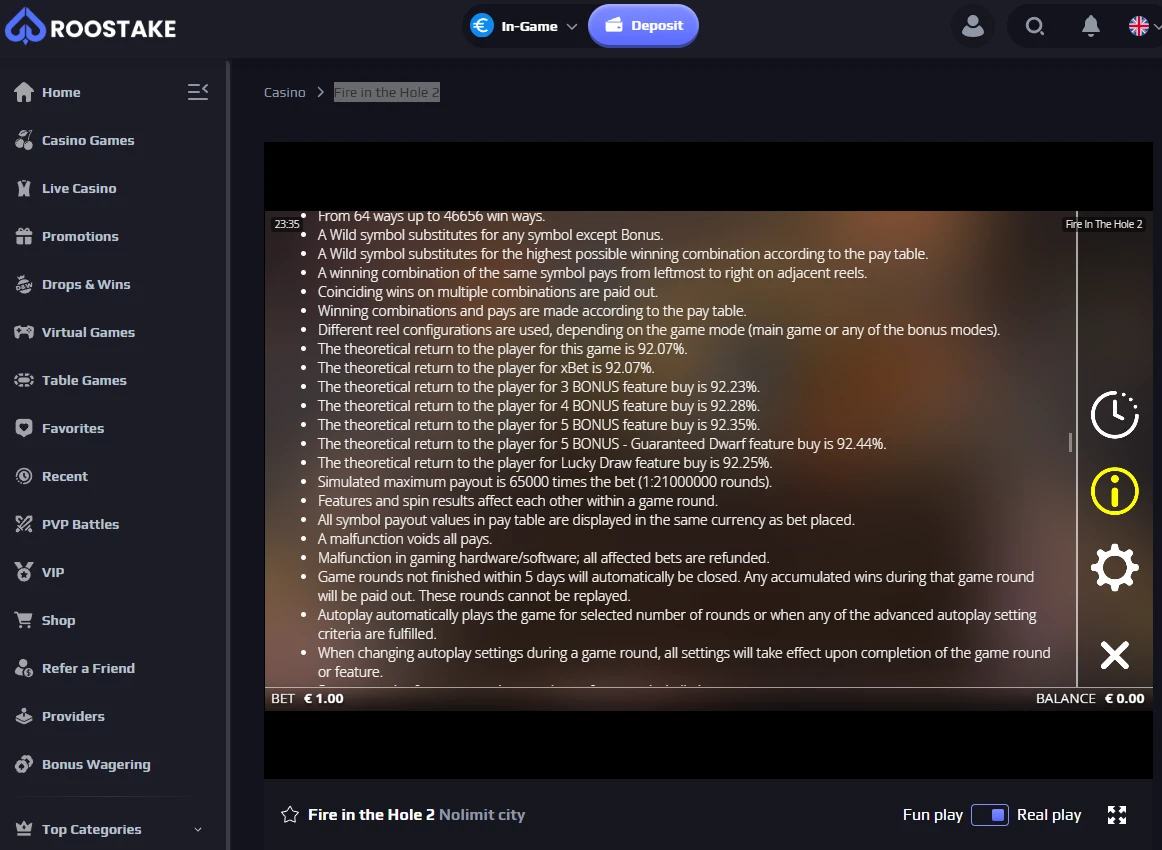Click the BALANCE € 0.00 display
This screenshot has height=850, width=1162.
[1090, 699]
